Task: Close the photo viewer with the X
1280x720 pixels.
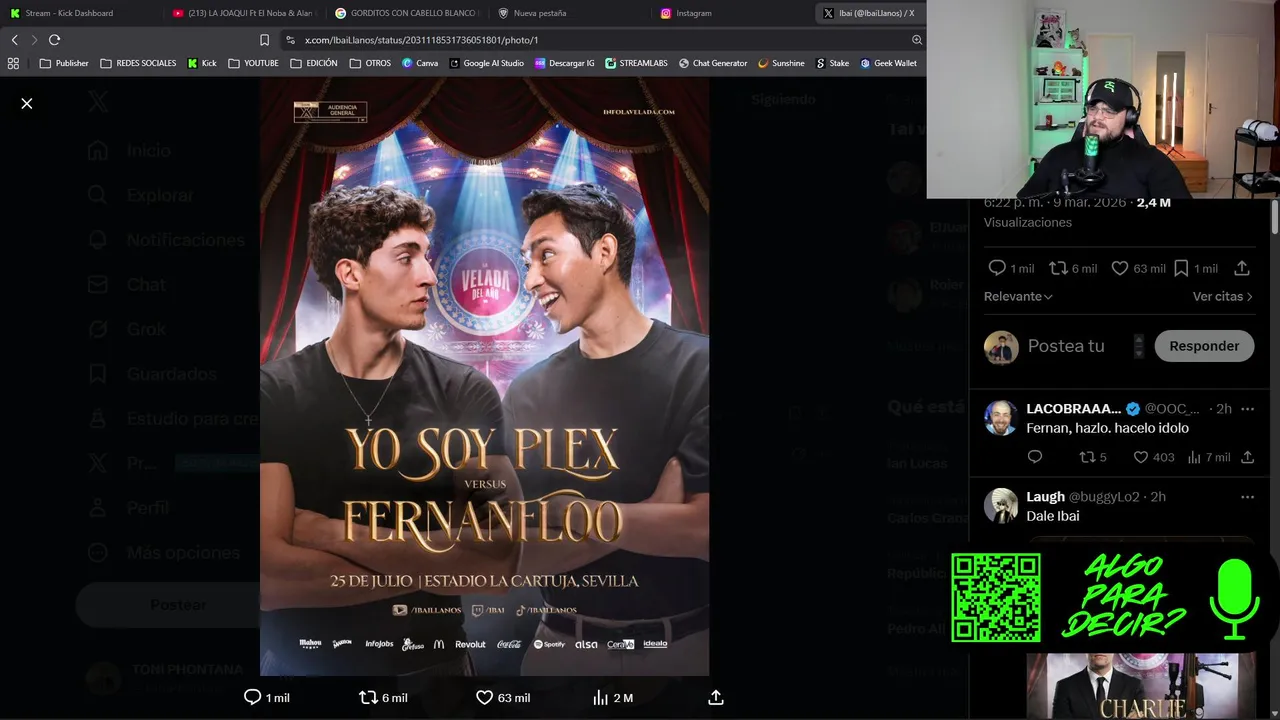Action: pyautogui.click(x=27, y=103)
